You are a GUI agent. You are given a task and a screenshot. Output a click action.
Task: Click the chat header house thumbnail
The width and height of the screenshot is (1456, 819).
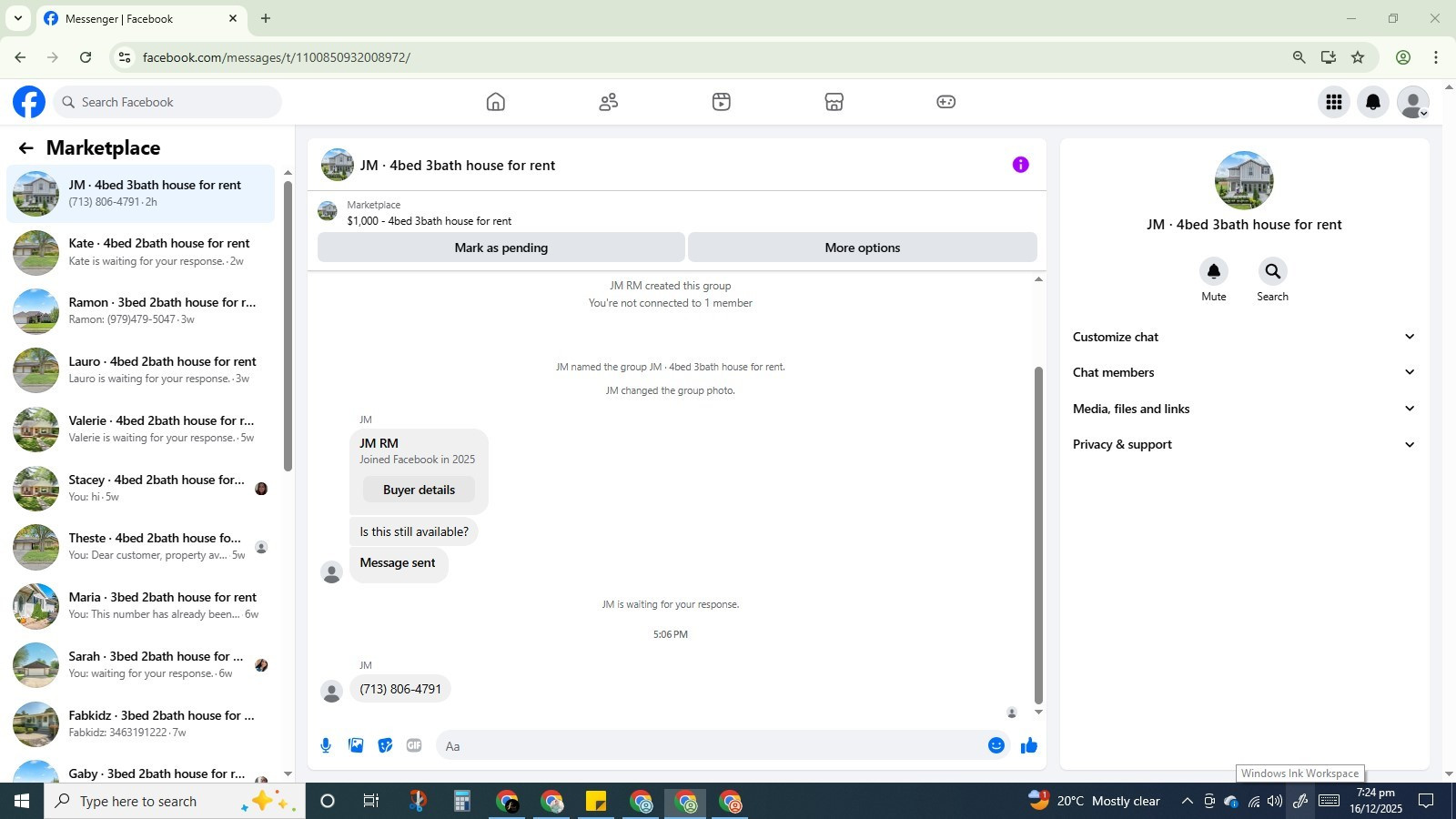[x=338, y=165]
